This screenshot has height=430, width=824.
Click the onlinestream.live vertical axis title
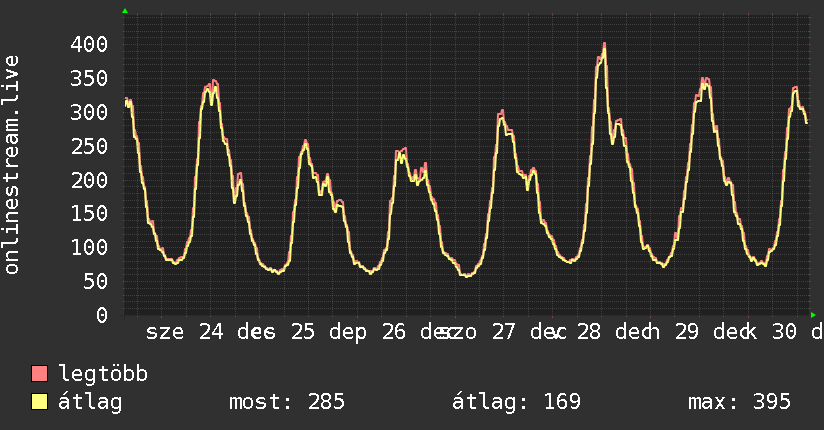(x=11, y=165)
